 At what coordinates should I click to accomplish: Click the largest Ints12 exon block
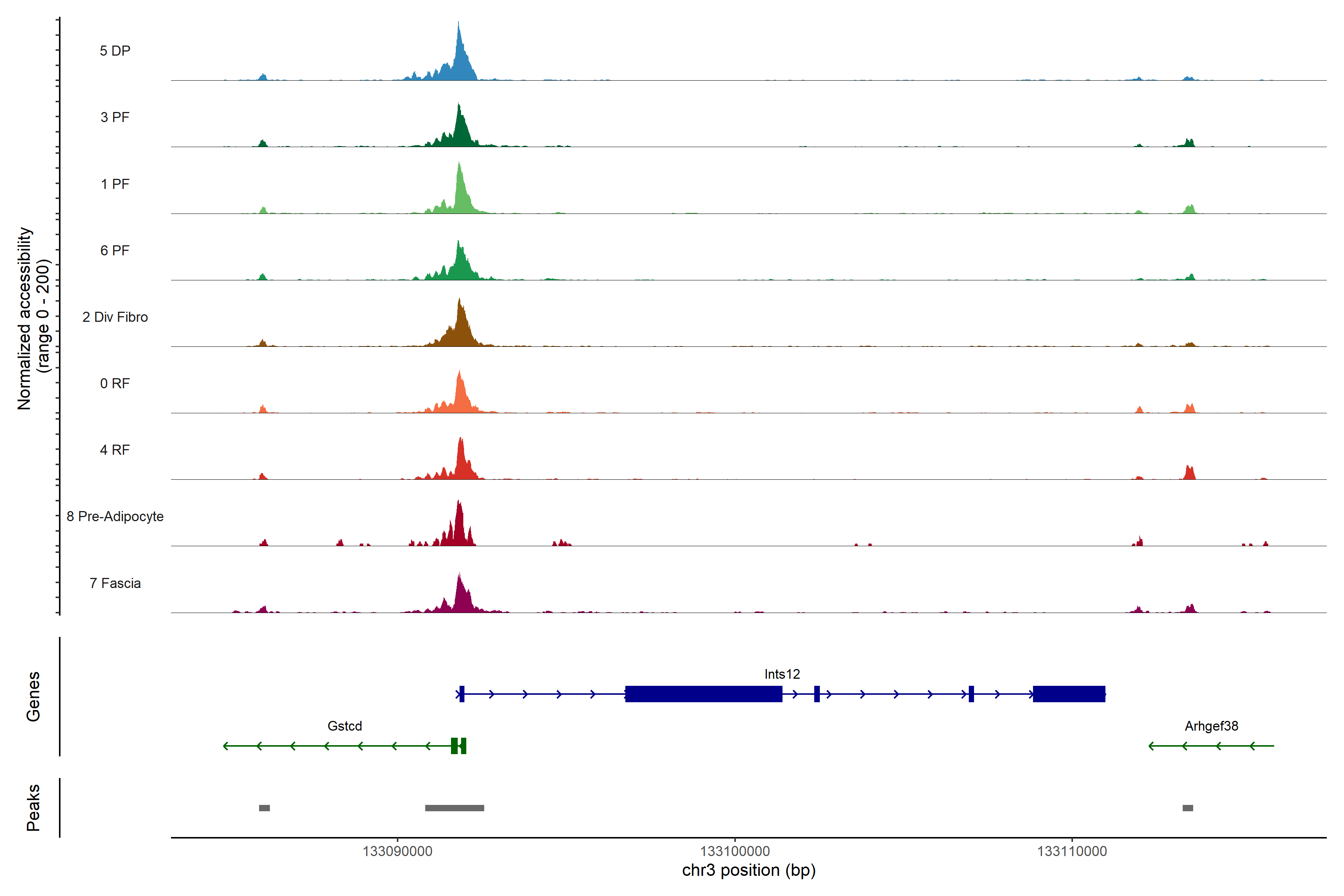(703, 694)
